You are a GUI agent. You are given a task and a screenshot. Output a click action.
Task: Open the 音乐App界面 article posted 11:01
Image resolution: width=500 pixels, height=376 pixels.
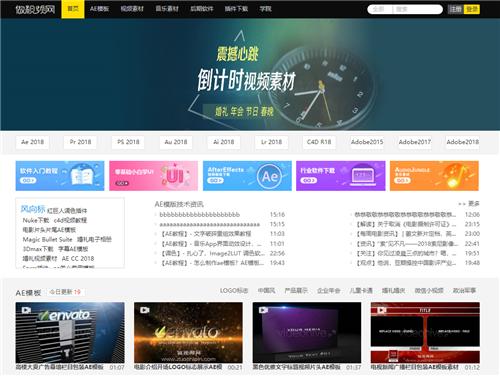[211, 243]
